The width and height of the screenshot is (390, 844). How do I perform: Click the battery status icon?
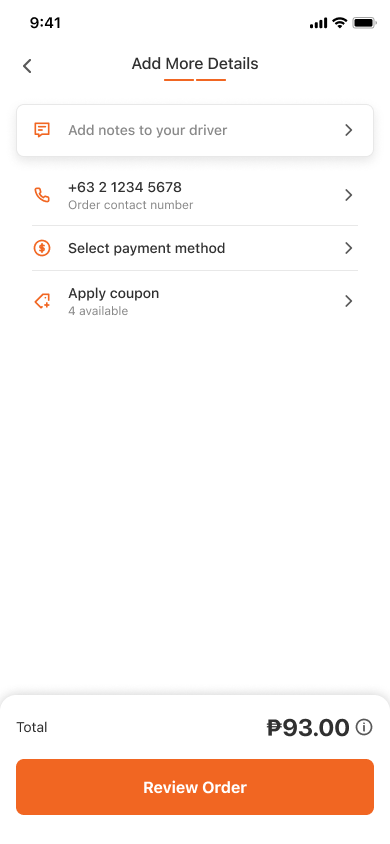coord(364,23)
